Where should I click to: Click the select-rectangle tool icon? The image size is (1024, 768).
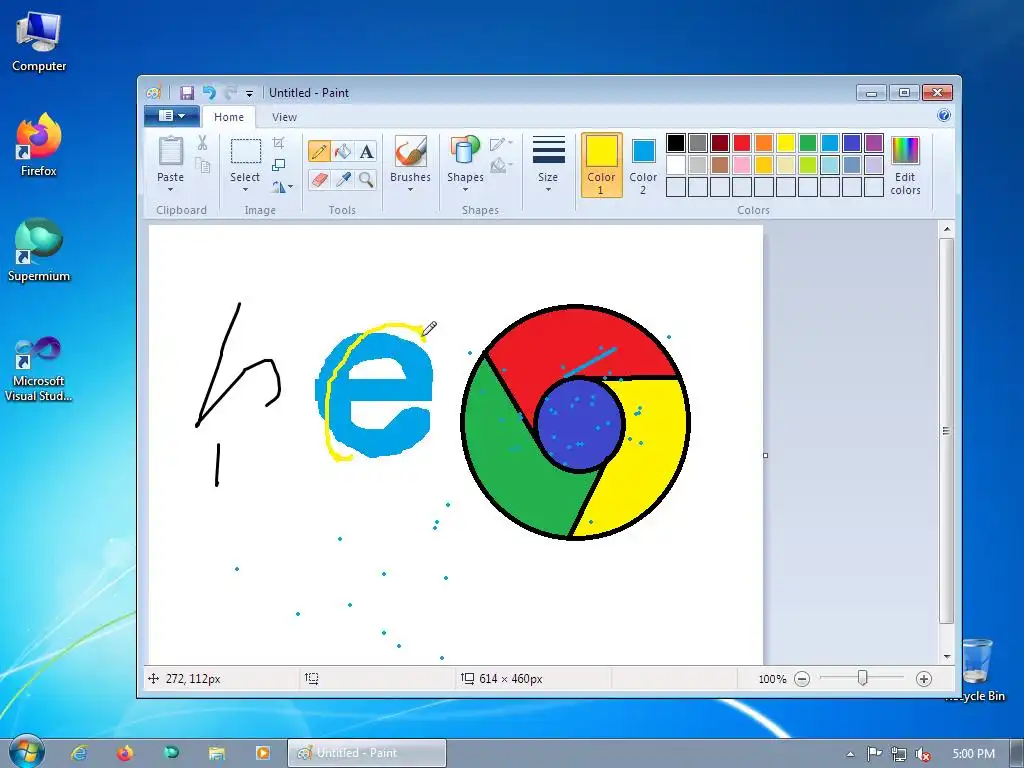246,151
